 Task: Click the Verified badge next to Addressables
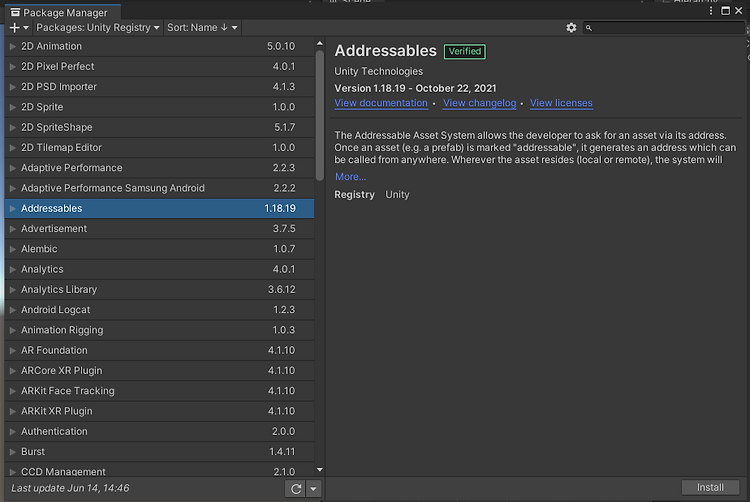464,51
